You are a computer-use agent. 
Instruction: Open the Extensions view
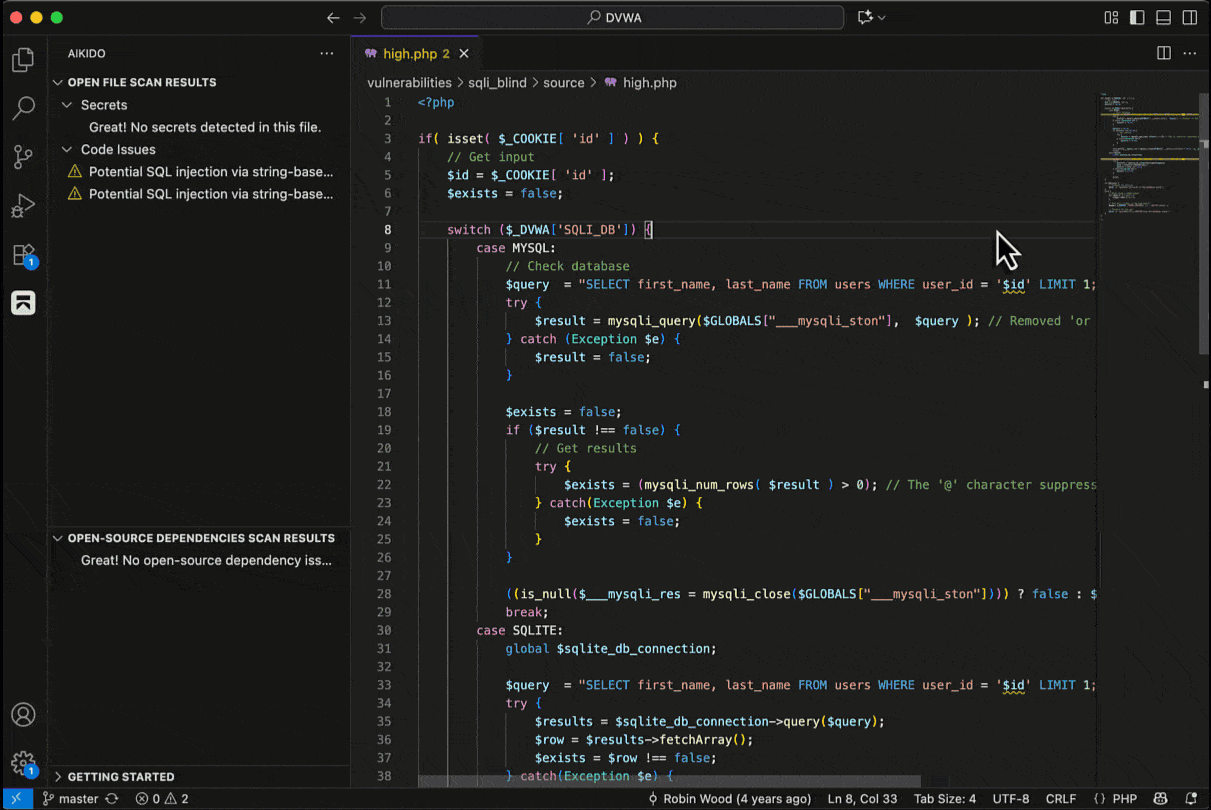click(23, 254)
